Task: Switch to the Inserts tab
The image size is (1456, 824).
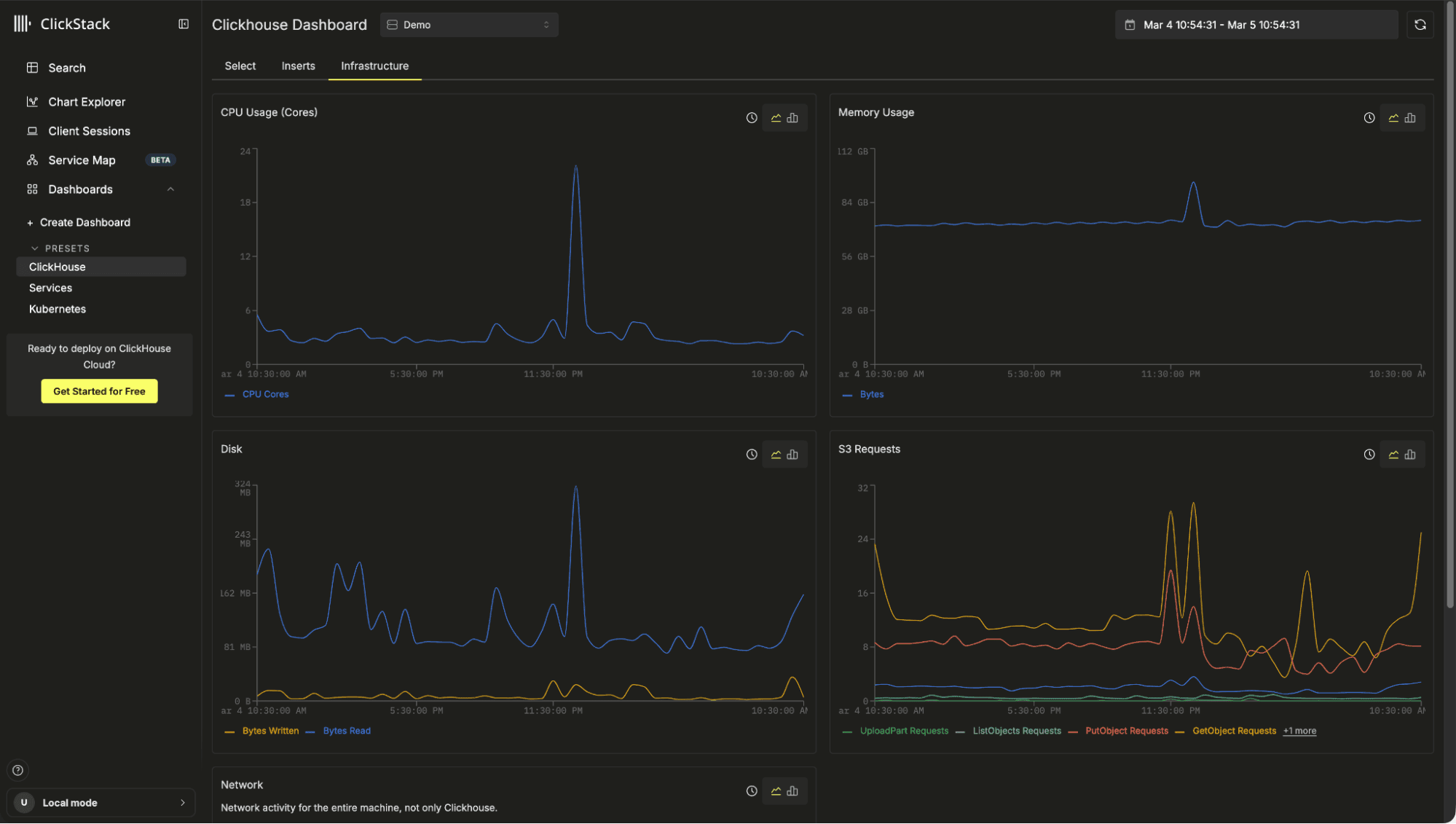Action: [298, 66]
